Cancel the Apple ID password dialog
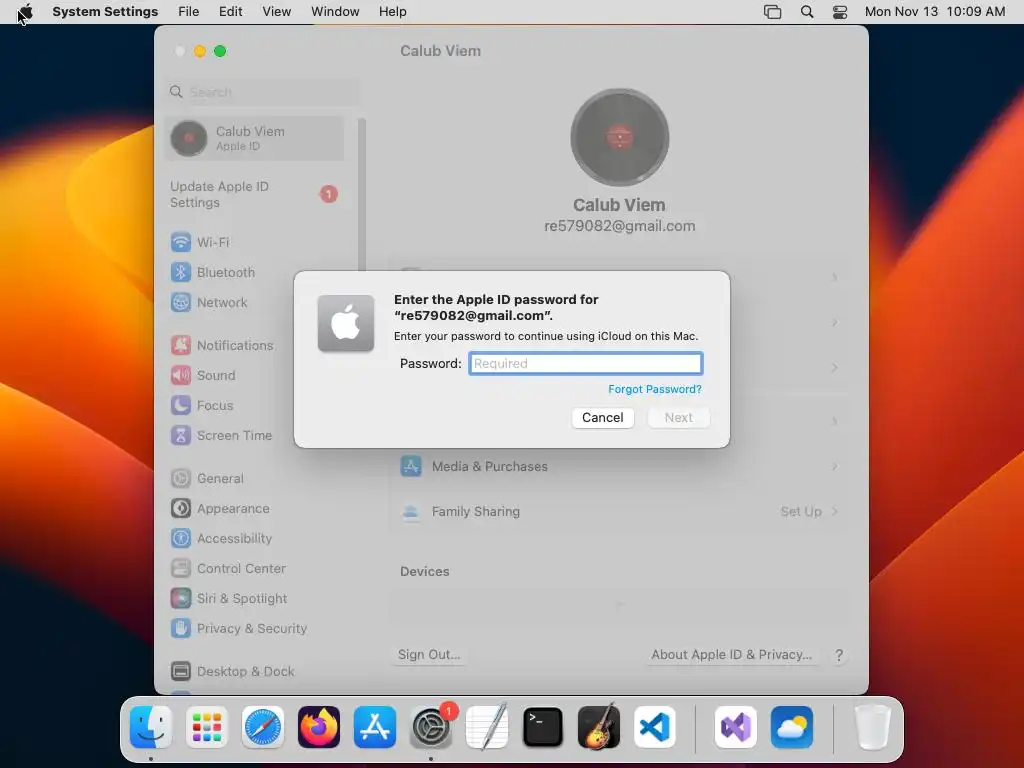Image resolution: width=1024 pixels, height=768 pixels. (603, 417)
